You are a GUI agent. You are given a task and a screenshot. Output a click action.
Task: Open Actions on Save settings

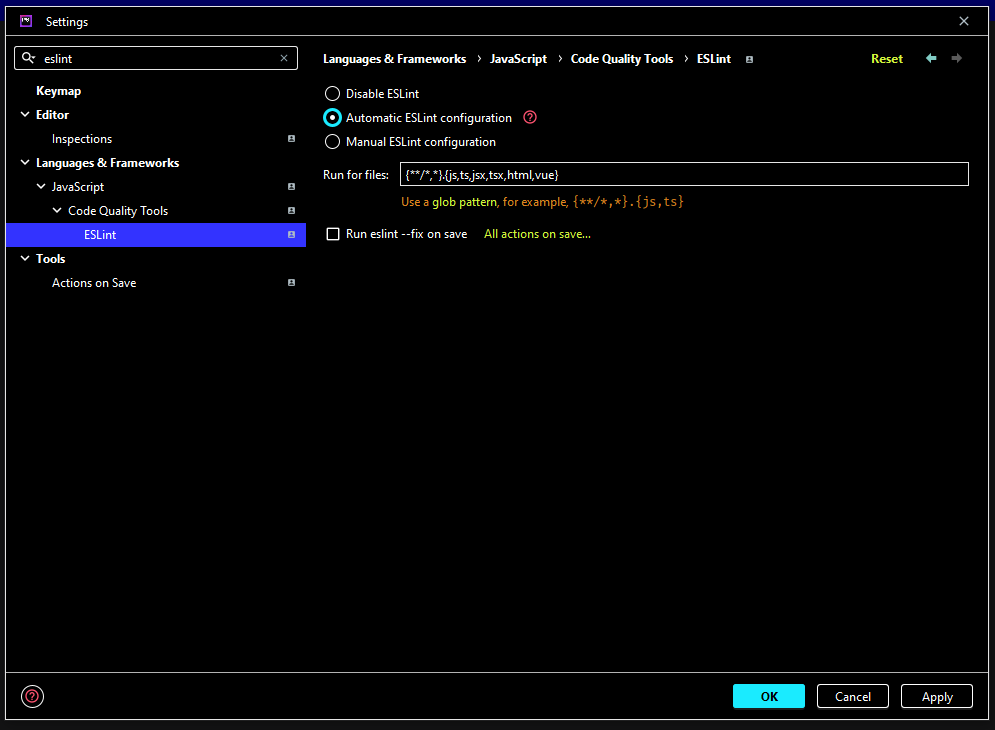pyautogui.click(x=94, y=283)
